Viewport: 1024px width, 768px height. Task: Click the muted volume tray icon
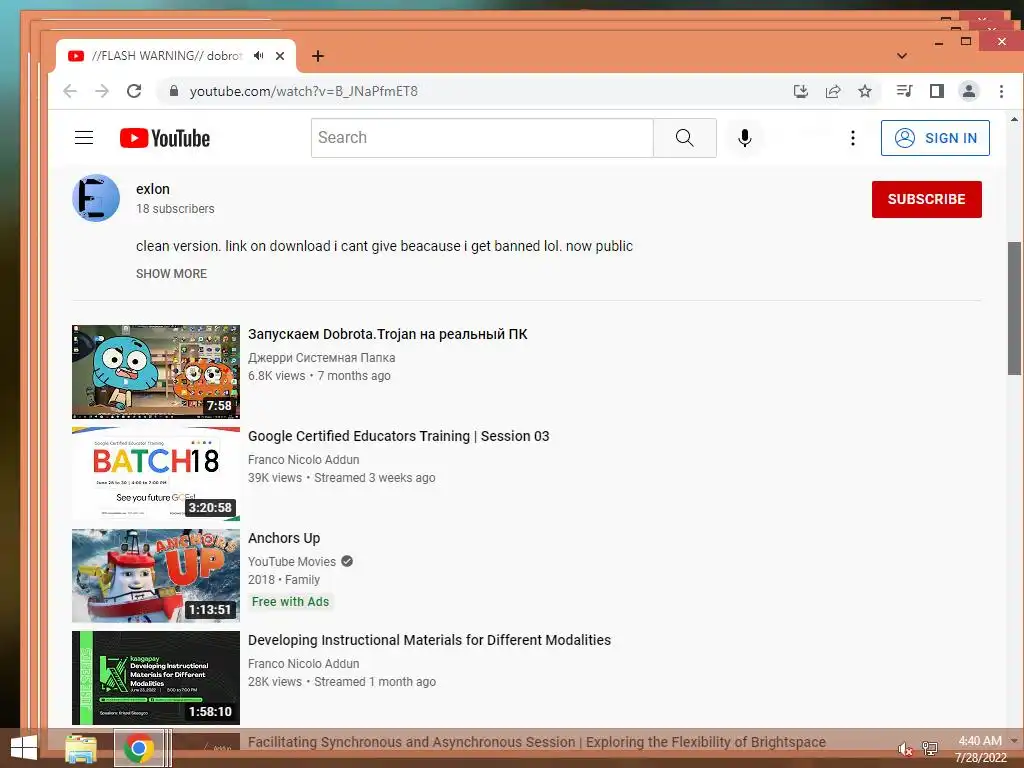pyautogui.click(x=905, y=749)
